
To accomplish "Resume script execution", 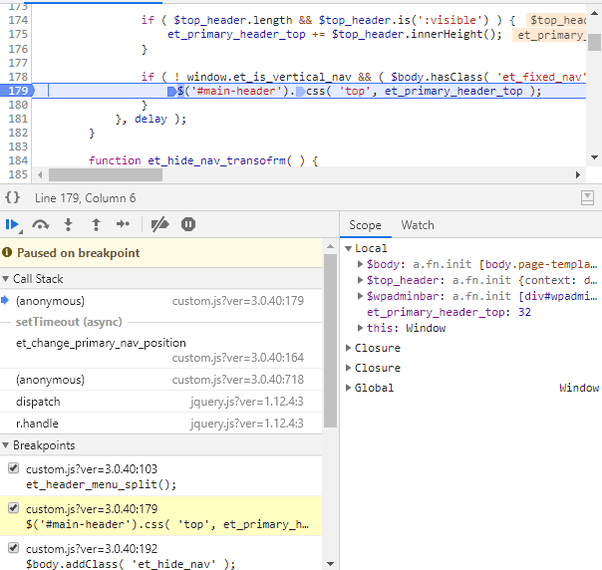I will (12, 224).
